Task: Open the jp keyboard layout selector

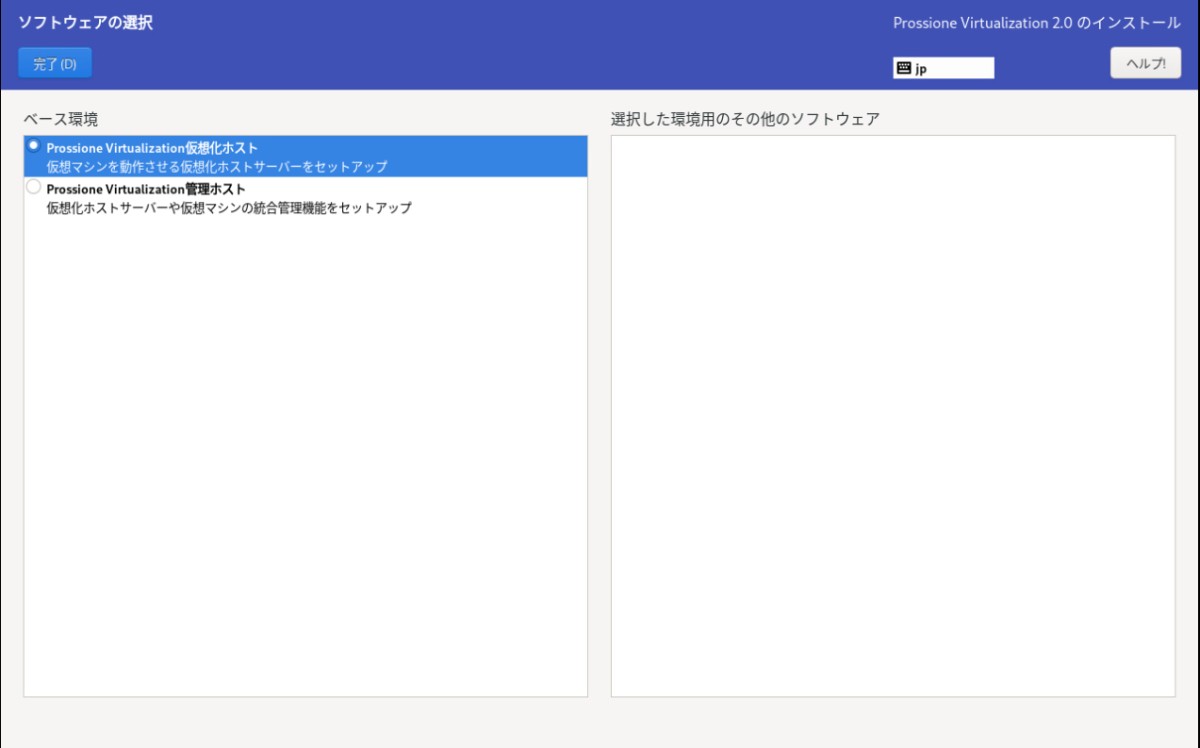Action: pyautogui.click(x=944, y=68)
